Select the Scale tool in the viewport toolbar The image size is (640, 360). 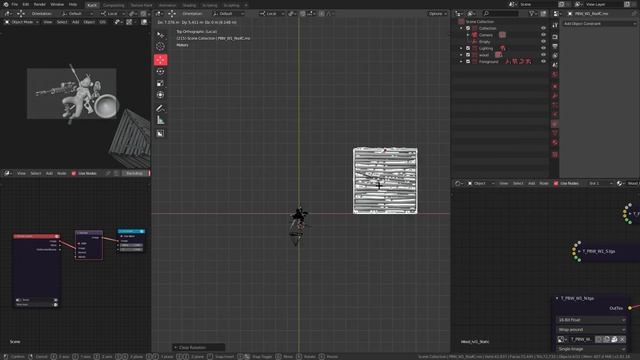[x=160, y=84]
